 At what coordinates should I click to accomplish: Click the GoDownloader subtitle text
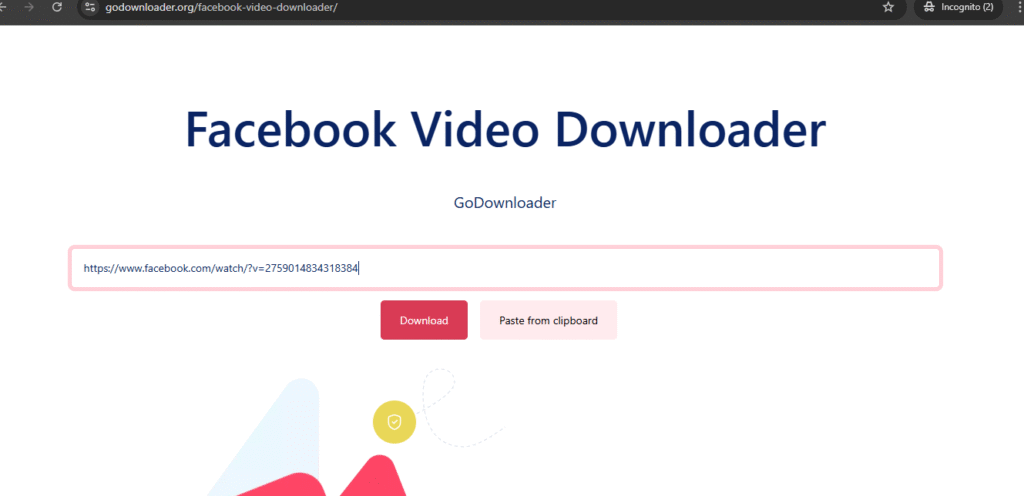point(505,203)
